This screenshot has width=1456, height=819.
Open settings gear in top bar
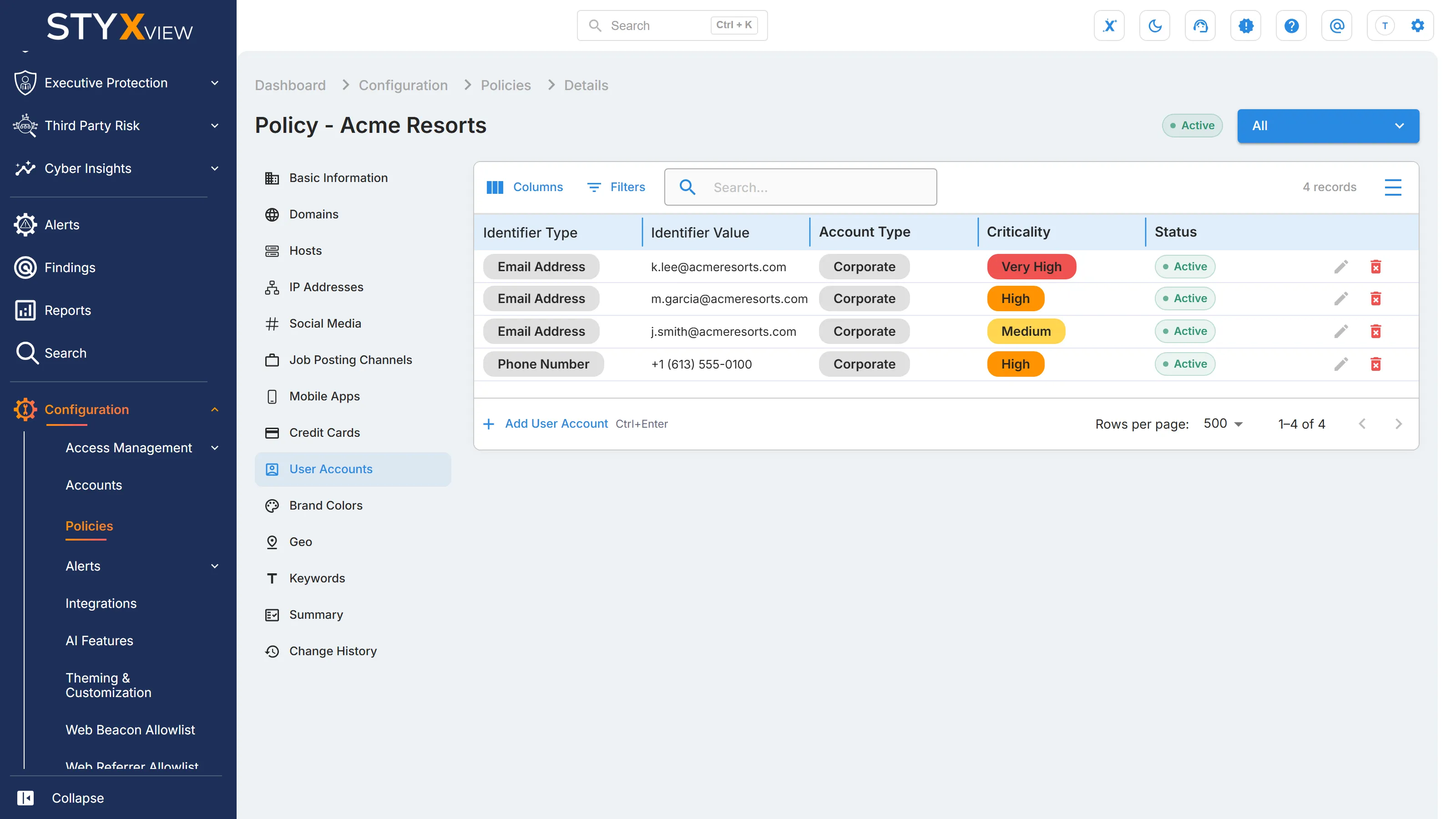tap(1418, 25)
